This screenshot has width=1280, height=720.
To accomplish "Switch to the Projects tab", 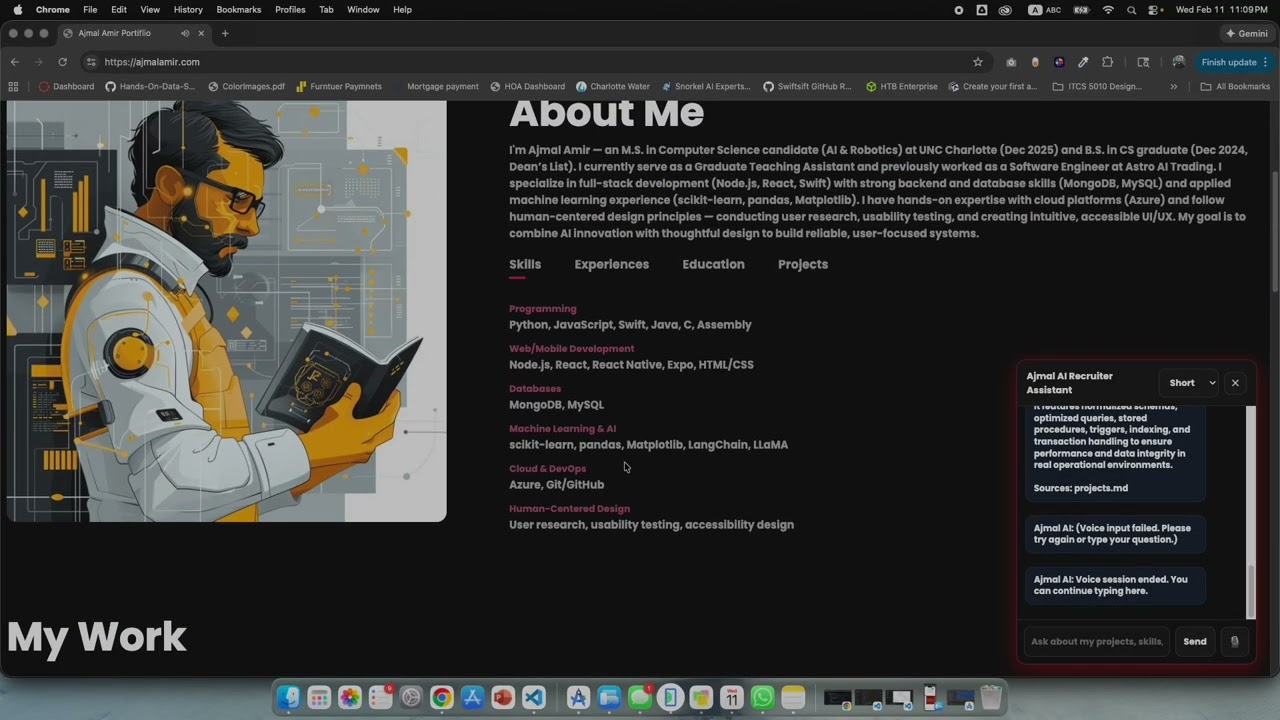I will pos(803,264).
